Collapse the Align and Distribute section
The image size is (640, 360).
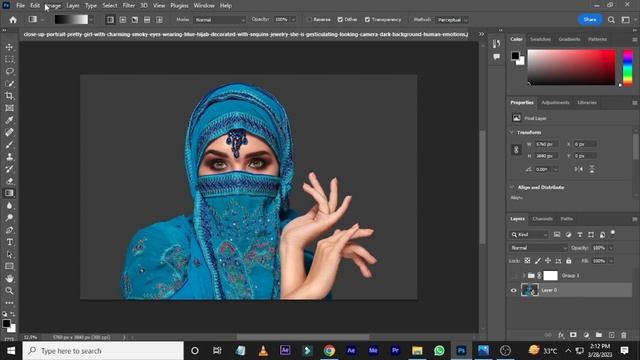coord(512,187)
